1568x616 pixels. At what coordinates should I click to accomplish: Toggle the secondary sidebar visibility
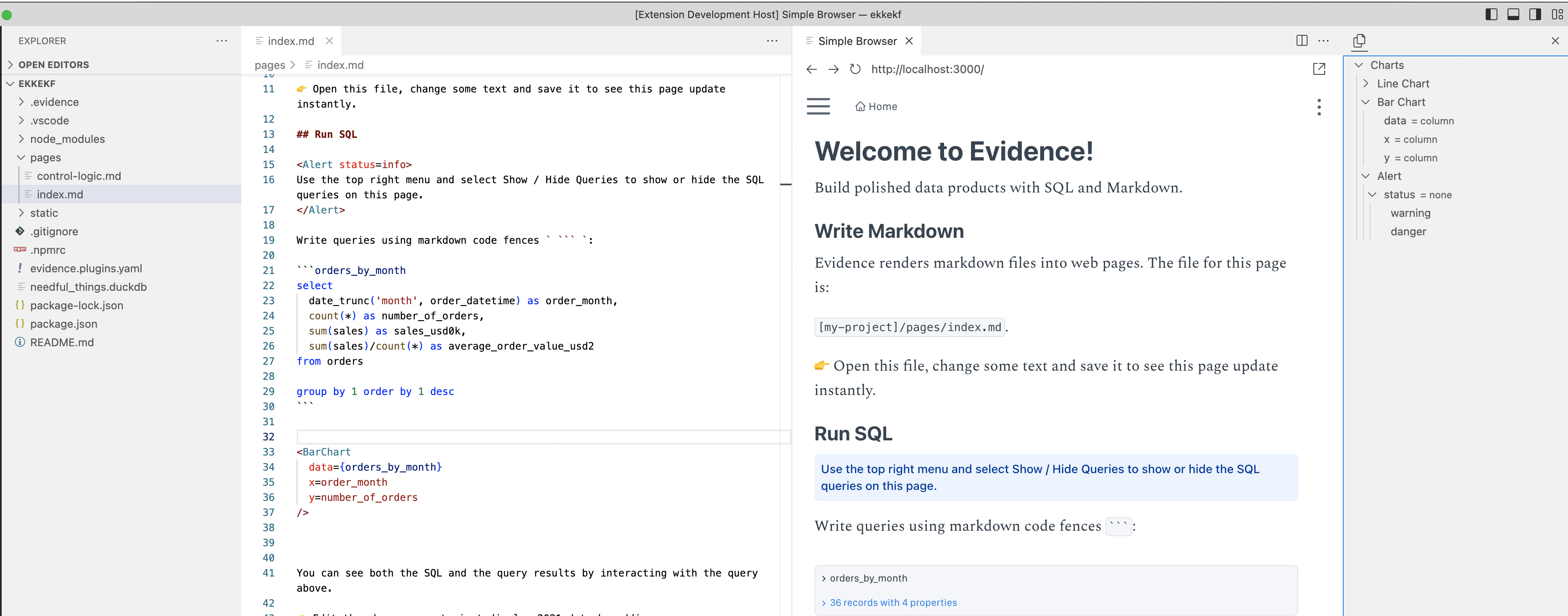coord(1534,14)
